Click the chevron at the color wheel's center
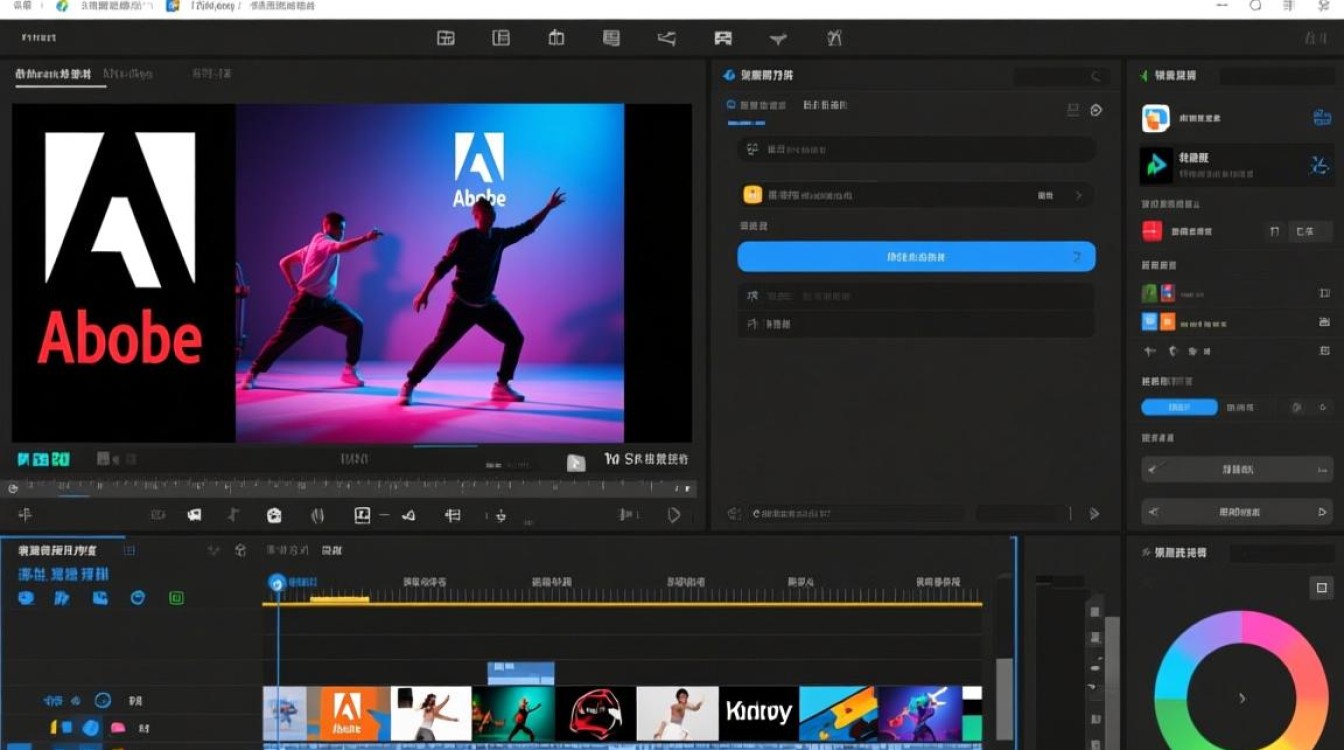Viewport: 1344px width, 750px height. coord(1242,699)
